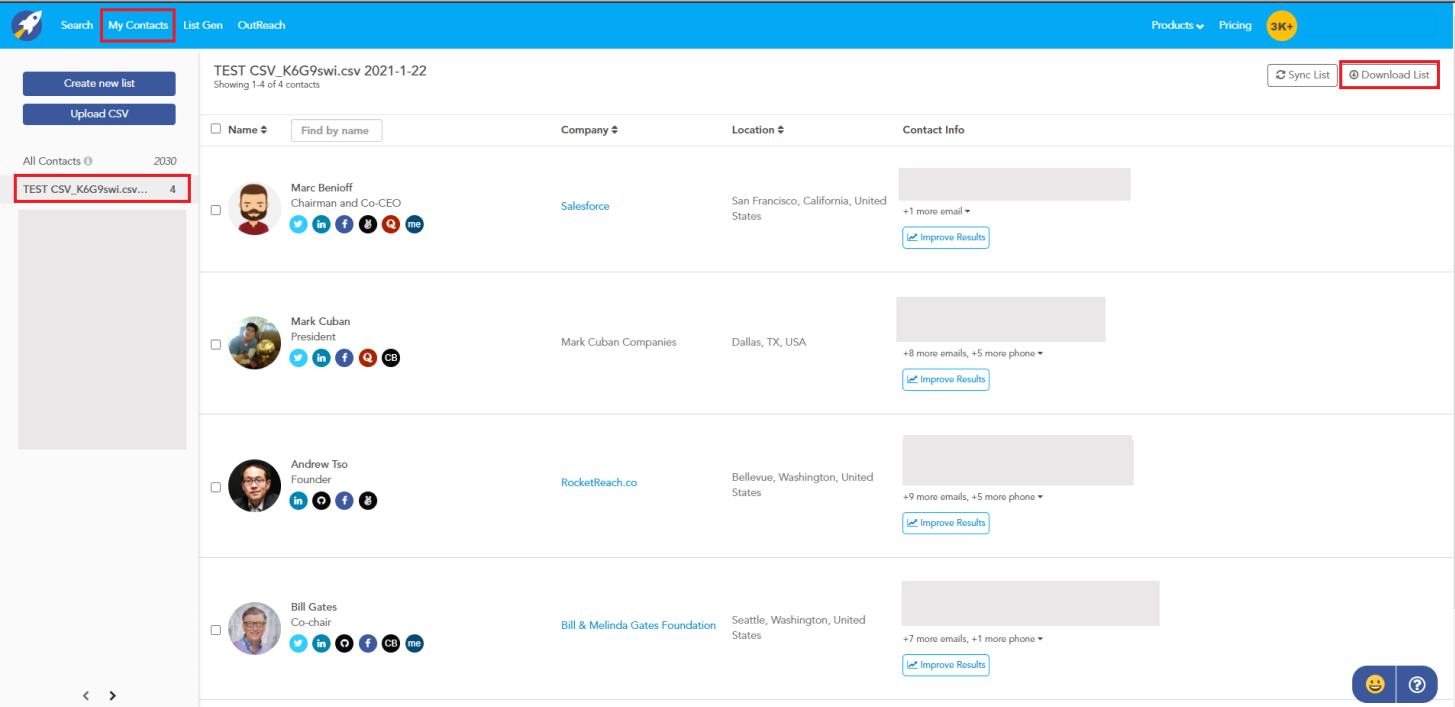1455x707 pixels.
Task: Open Andrew Tso's GitHub icon
Action: coord(321,500)
